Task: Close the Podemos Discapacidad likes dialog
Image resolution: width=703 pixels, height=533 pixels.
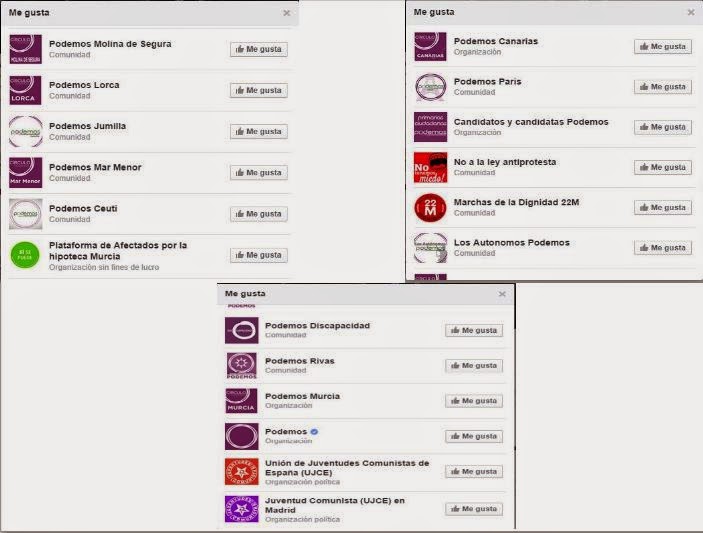Action: (x=502, y=294)
